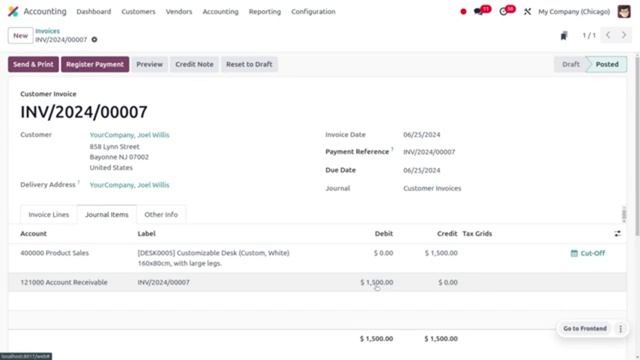
Task: Click the Reset to Draft button
Action: click(249, 64)
